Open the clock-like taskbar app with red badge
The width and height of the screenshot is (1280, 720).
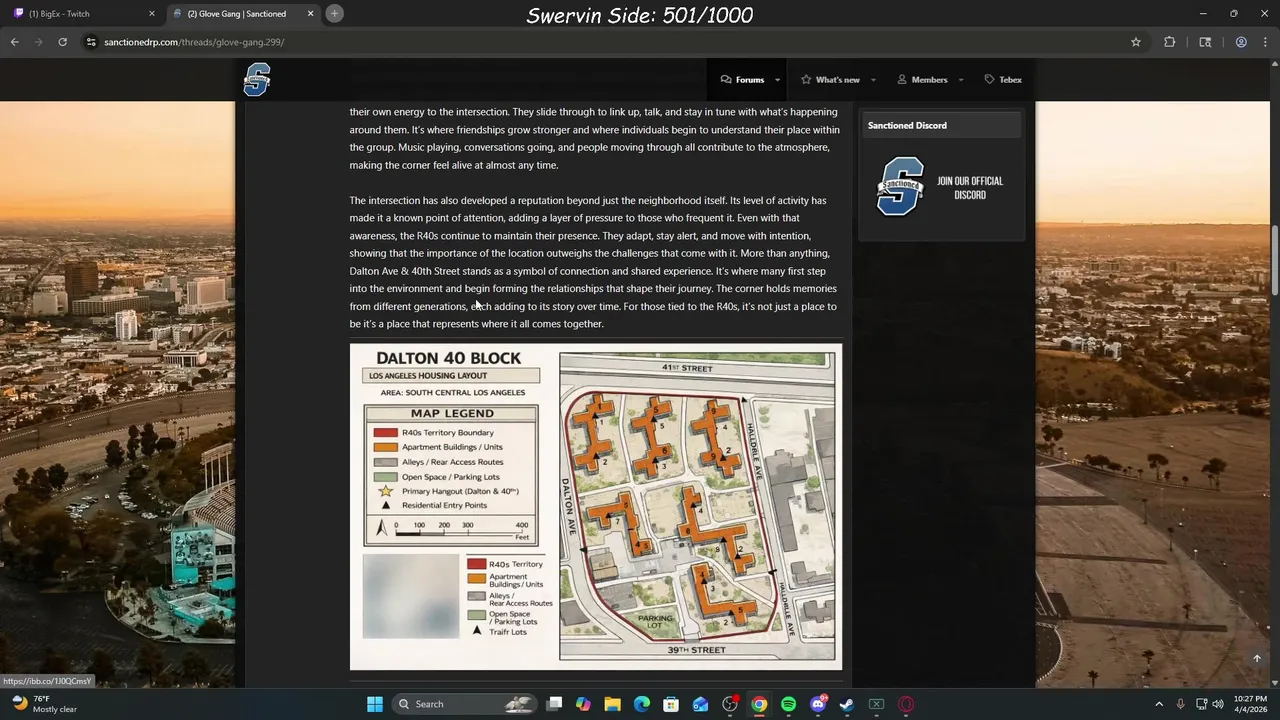tap(730, 704)
